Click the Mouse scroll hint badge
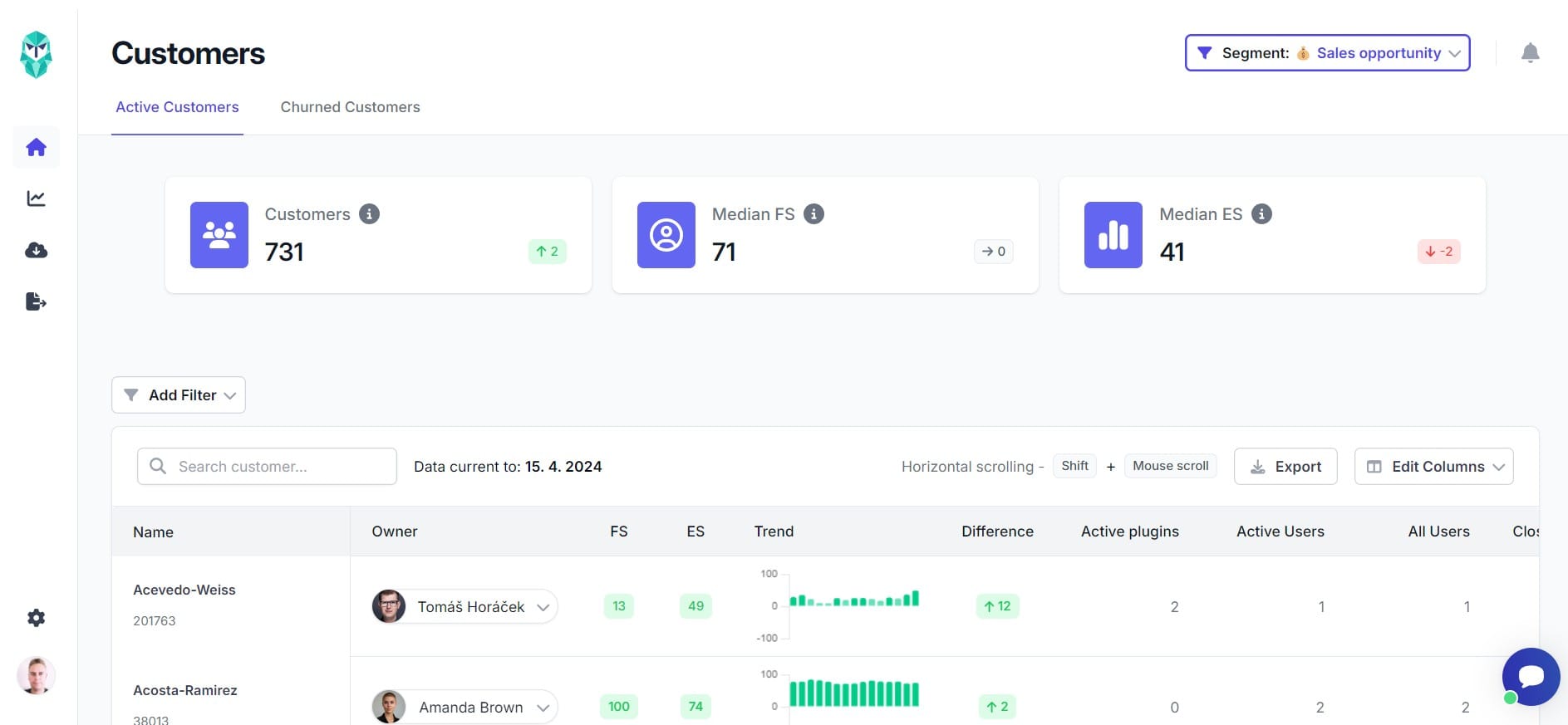The image size is (1568, 725). tap(1171, 466)
